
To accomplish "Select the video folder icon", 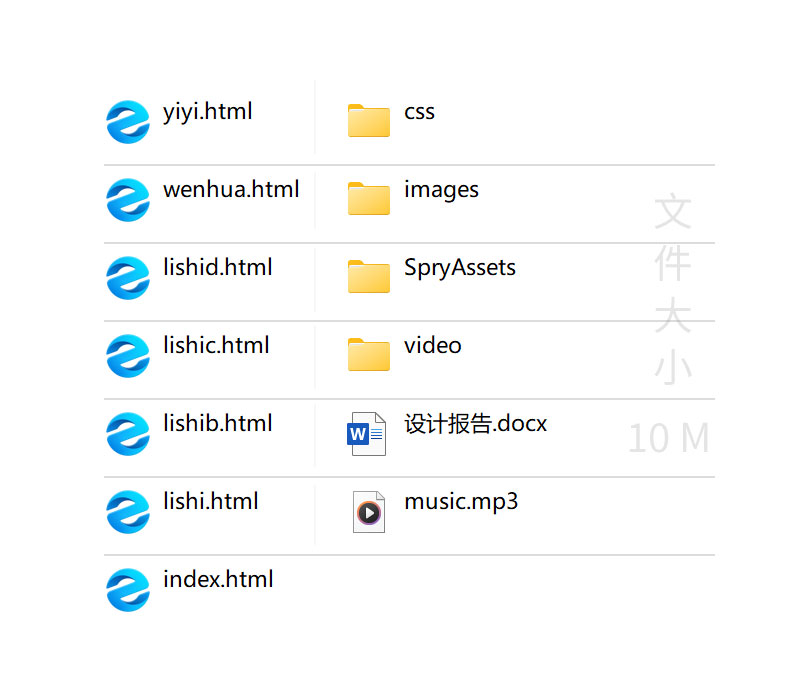I will pos(368,355).
